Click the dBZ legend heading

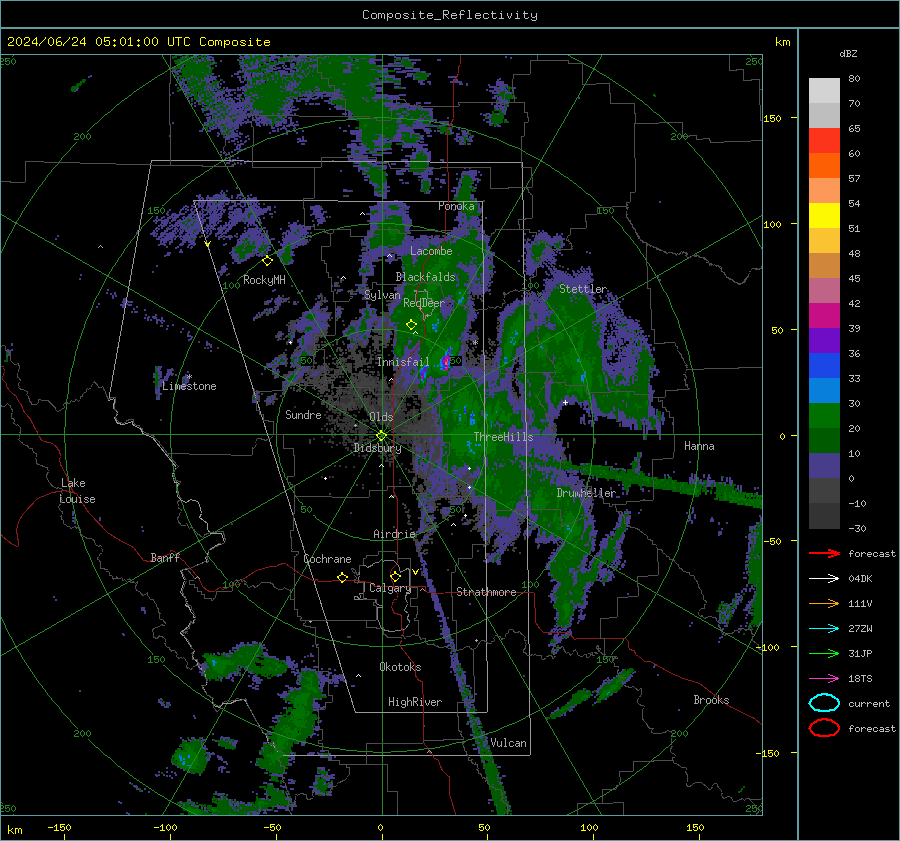[x=848, y=53]
